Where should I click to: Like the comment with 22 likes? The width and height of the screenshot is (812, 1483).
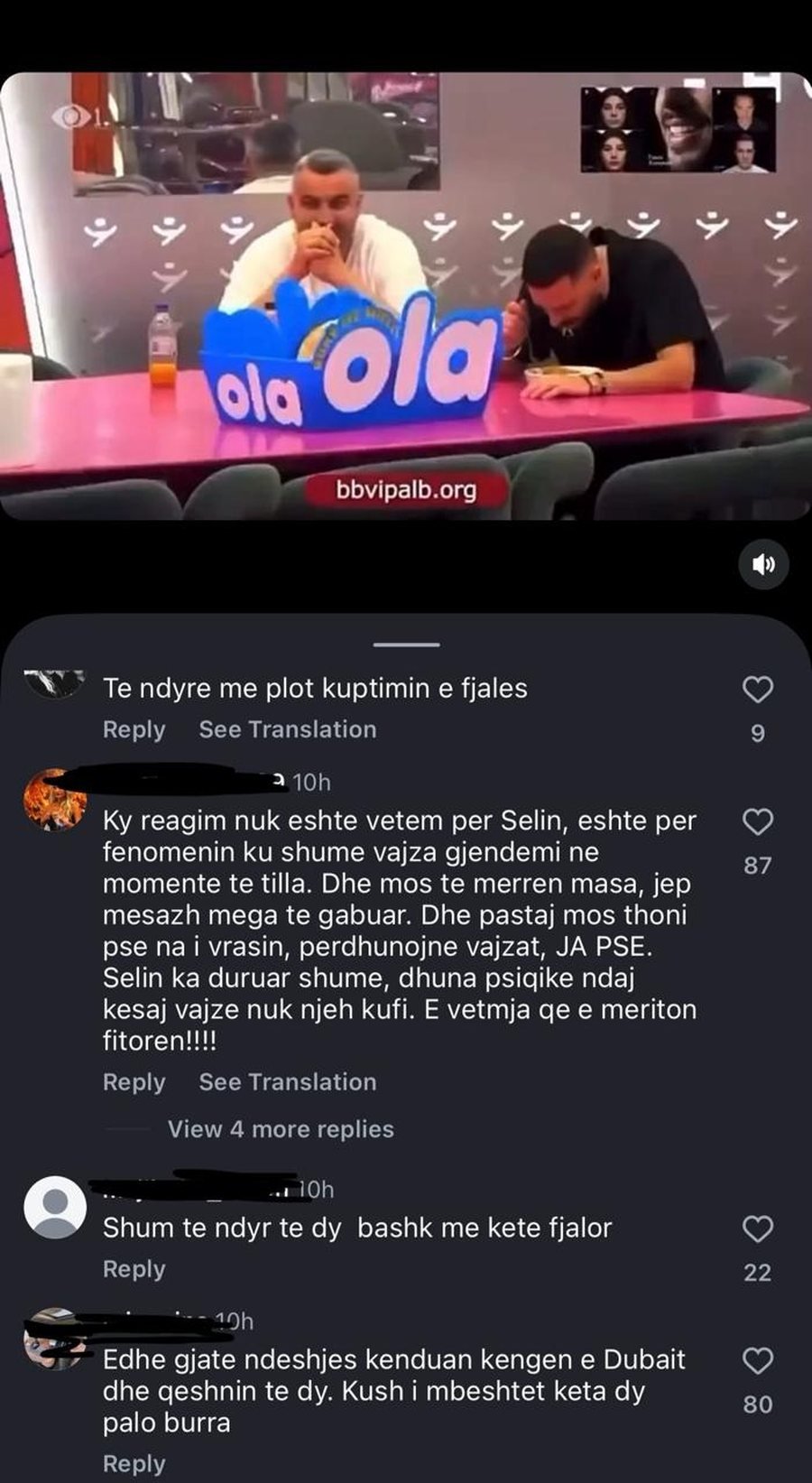point(757,1228)
